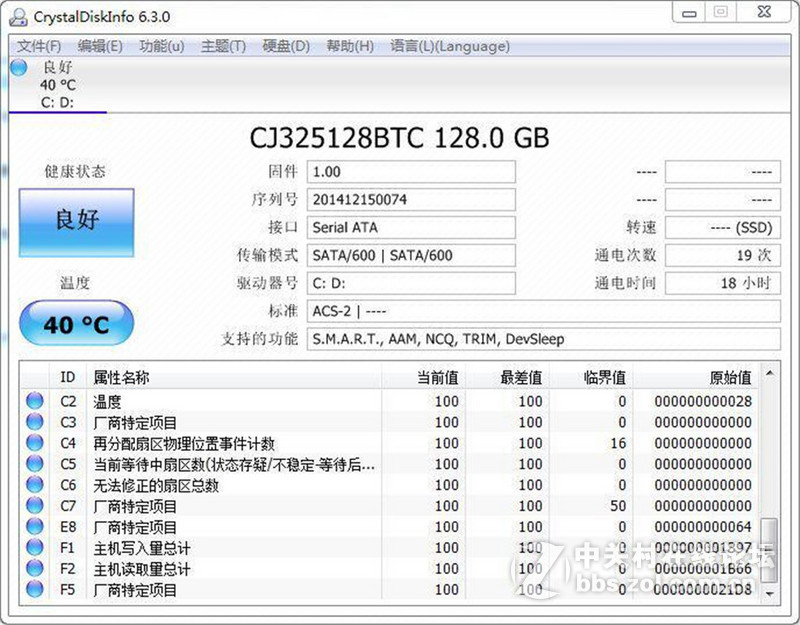Click threshold value 50 in C7 row
800x625 pixels.
tap(618, 506)
